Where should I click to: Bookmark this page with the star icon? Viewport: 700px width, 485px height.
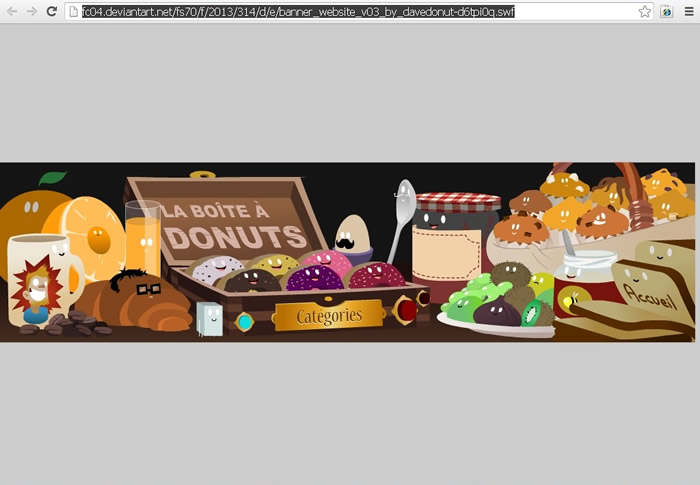tap(645, 11)
